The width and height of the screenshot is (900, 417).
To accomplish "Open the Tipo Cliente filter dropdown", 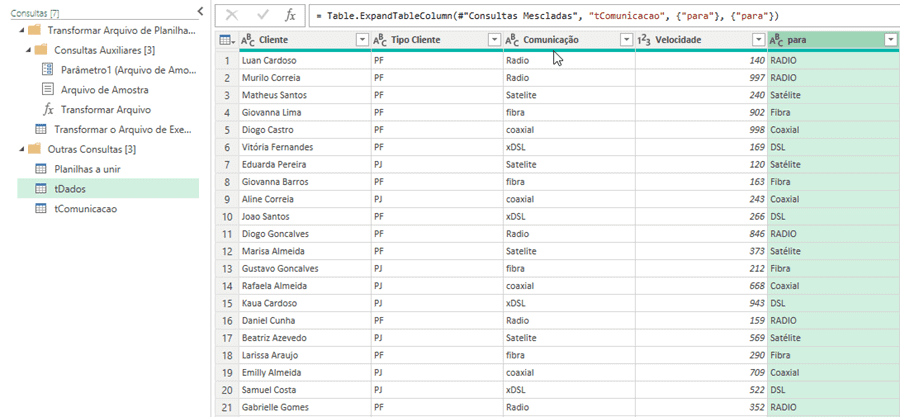I will [493, 40].
